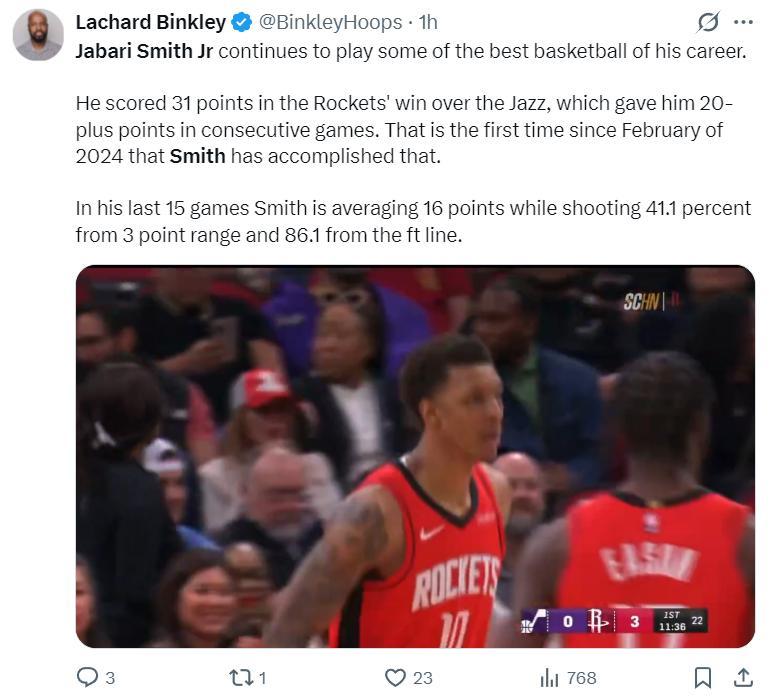The height and width of the screenshot is (697, 773).
Task: Click the like count 23
Action: pyautogui.click(x=422, y=678)
